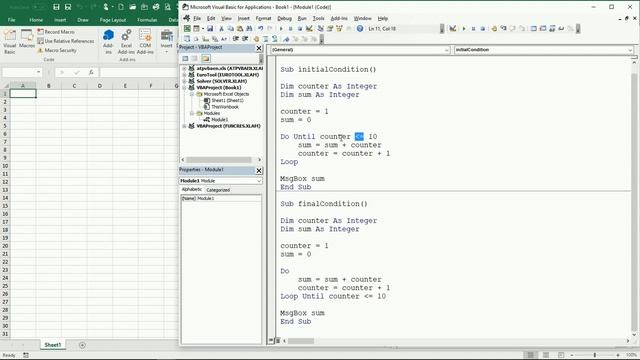640x360 pixels.
Task: Click Properties Window icon in VBA standard toolbar
Action: pyautogui.click(x=330, y=29)
